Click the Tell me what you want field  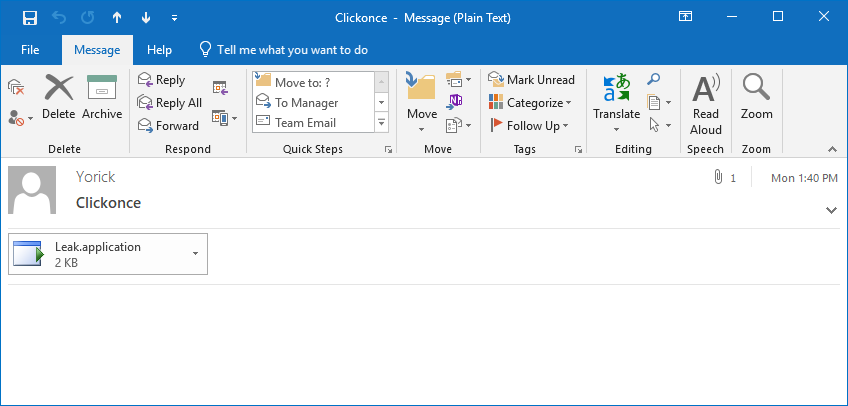pos(292,49)
